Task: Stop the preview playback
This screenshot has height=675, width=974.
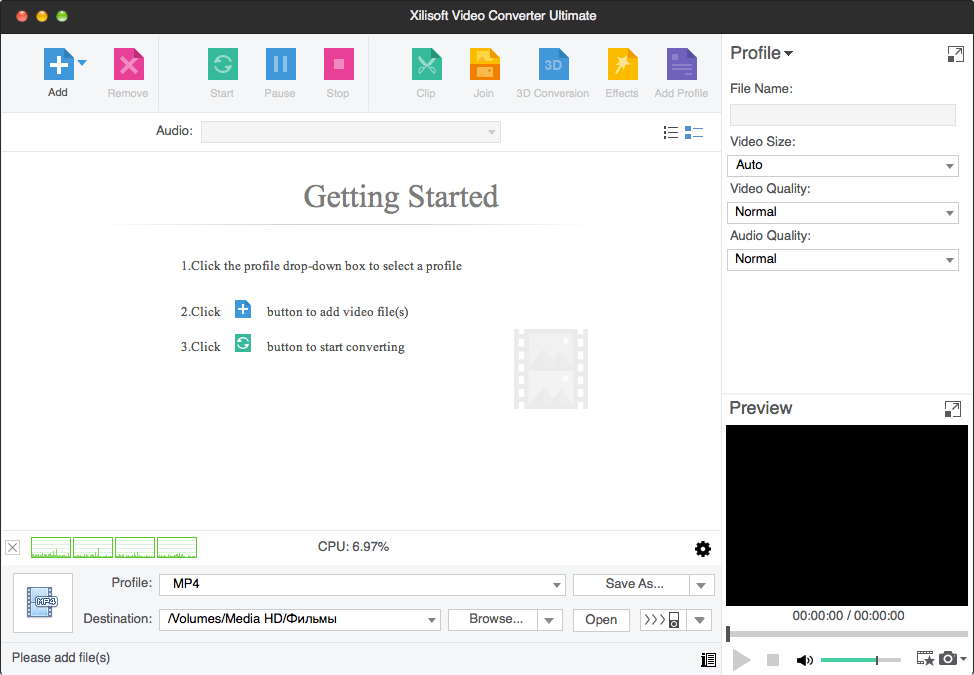Action: coord(773,659)
